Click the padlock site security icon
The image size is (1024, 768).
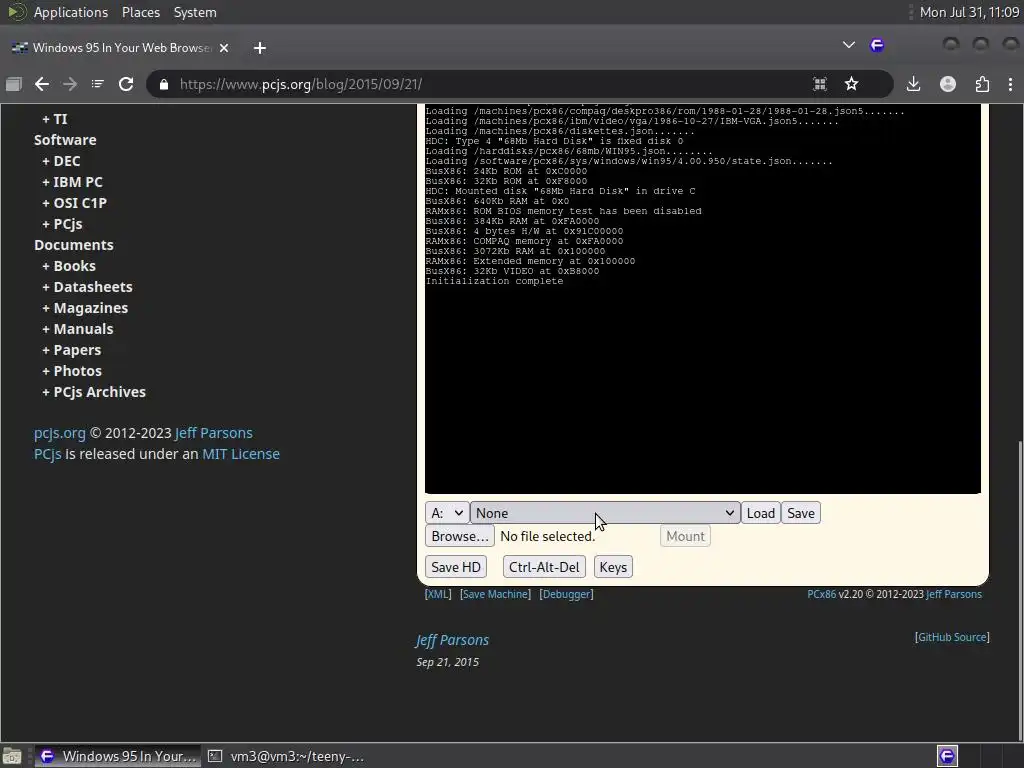(164, 84)
